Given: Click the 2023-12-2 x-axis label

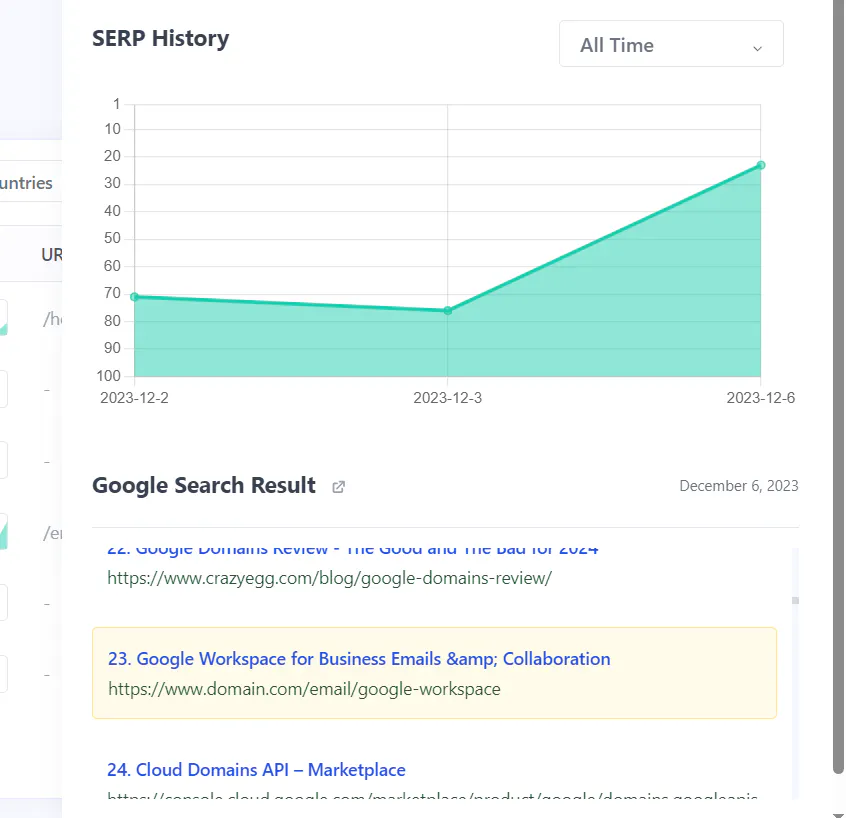Looking at the screenshot, I should pyautogui.click(x=134, y=398).
